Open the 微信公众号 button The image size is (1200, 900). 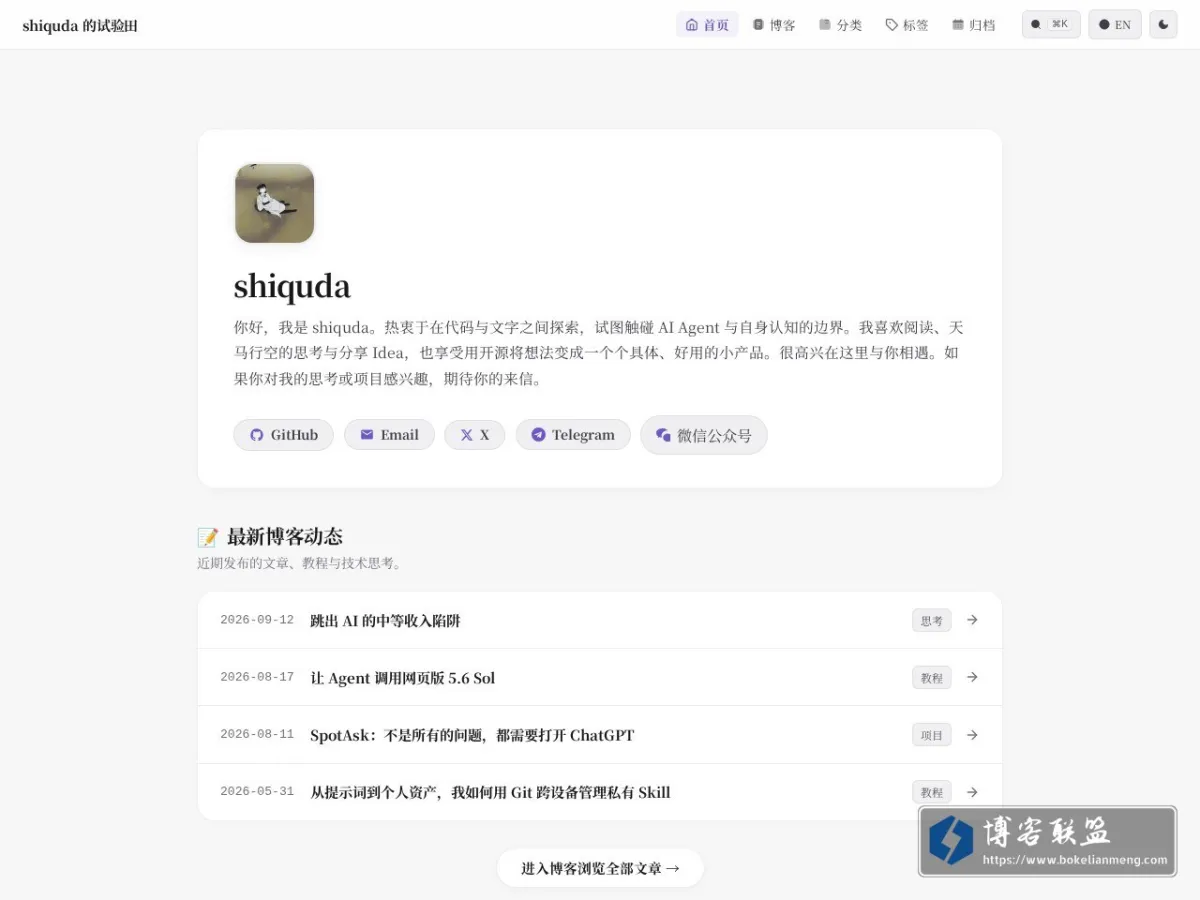pyautogui.click(x=704, y=435)
